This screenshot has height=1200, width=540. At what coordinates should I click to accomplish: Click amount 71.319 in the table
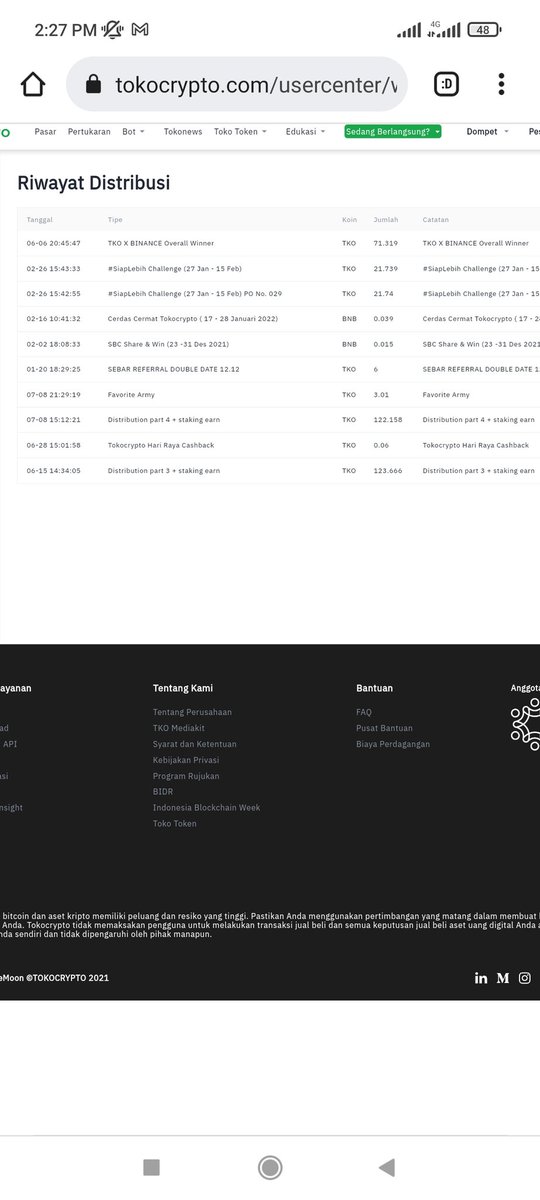(x=385, y=243)
